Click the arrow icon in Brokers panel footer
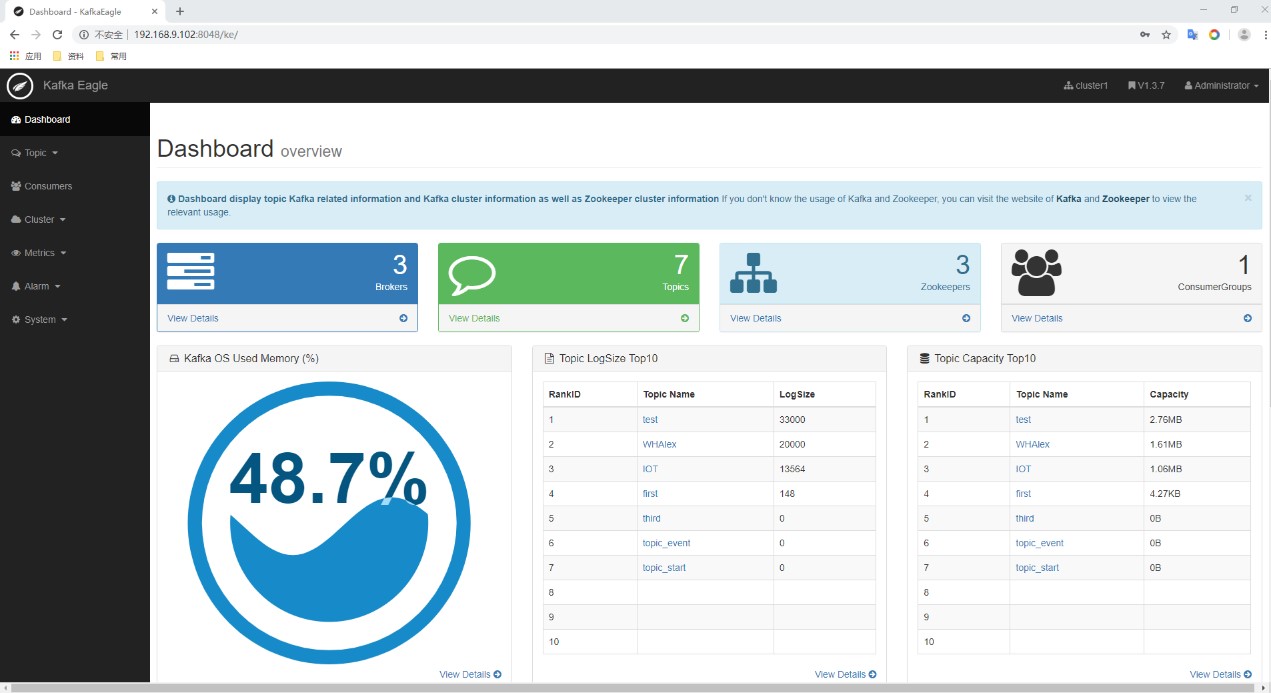The height and width of the screenshot is (693, 1271). (403, 318)
